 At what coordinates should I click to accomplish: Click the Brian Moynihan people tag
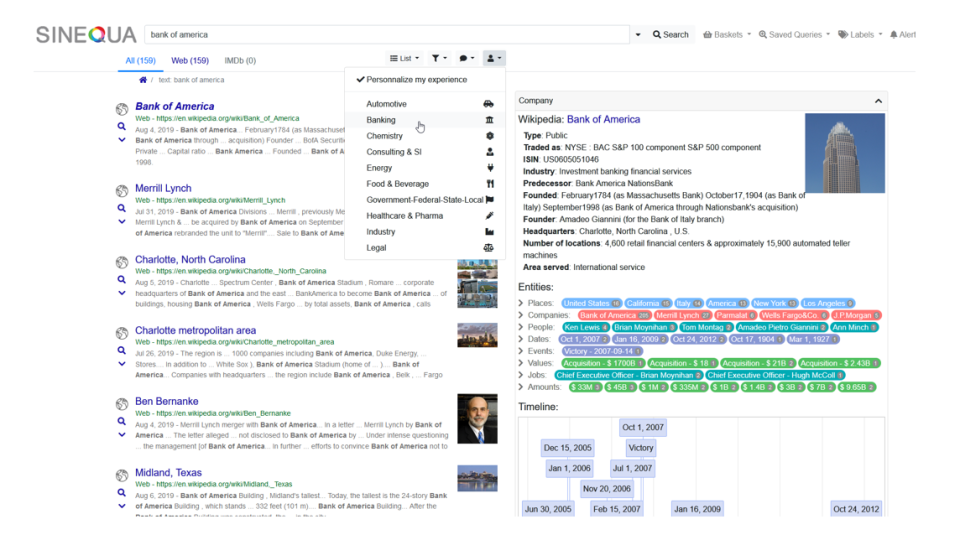coord(644,328)
